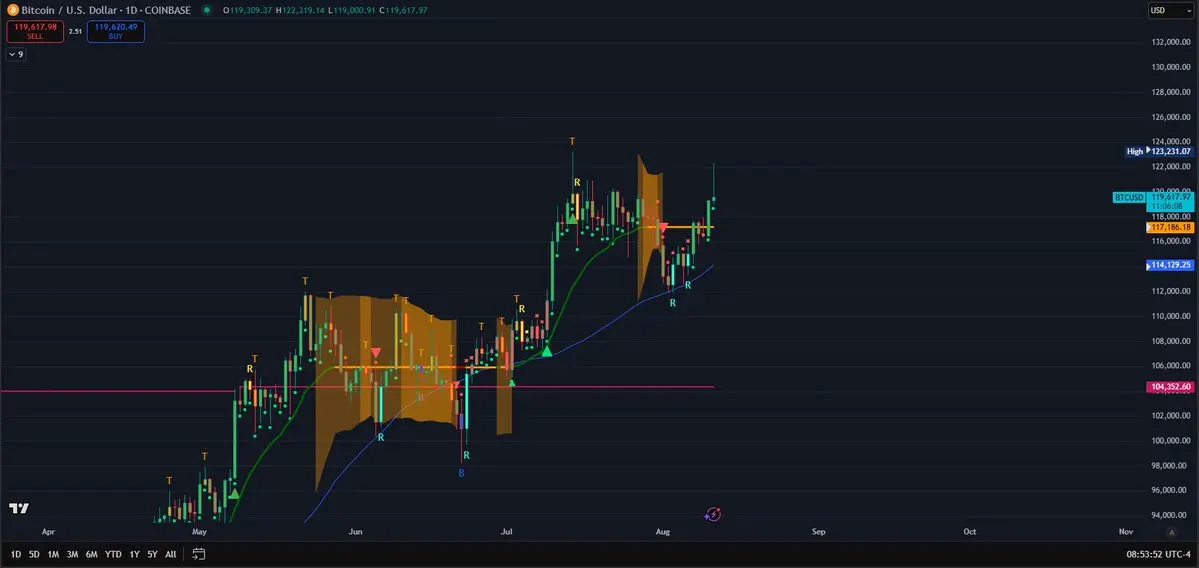Click the Jun label on time axis
This screenshot has height=568, width=1199.
point(355,531)
